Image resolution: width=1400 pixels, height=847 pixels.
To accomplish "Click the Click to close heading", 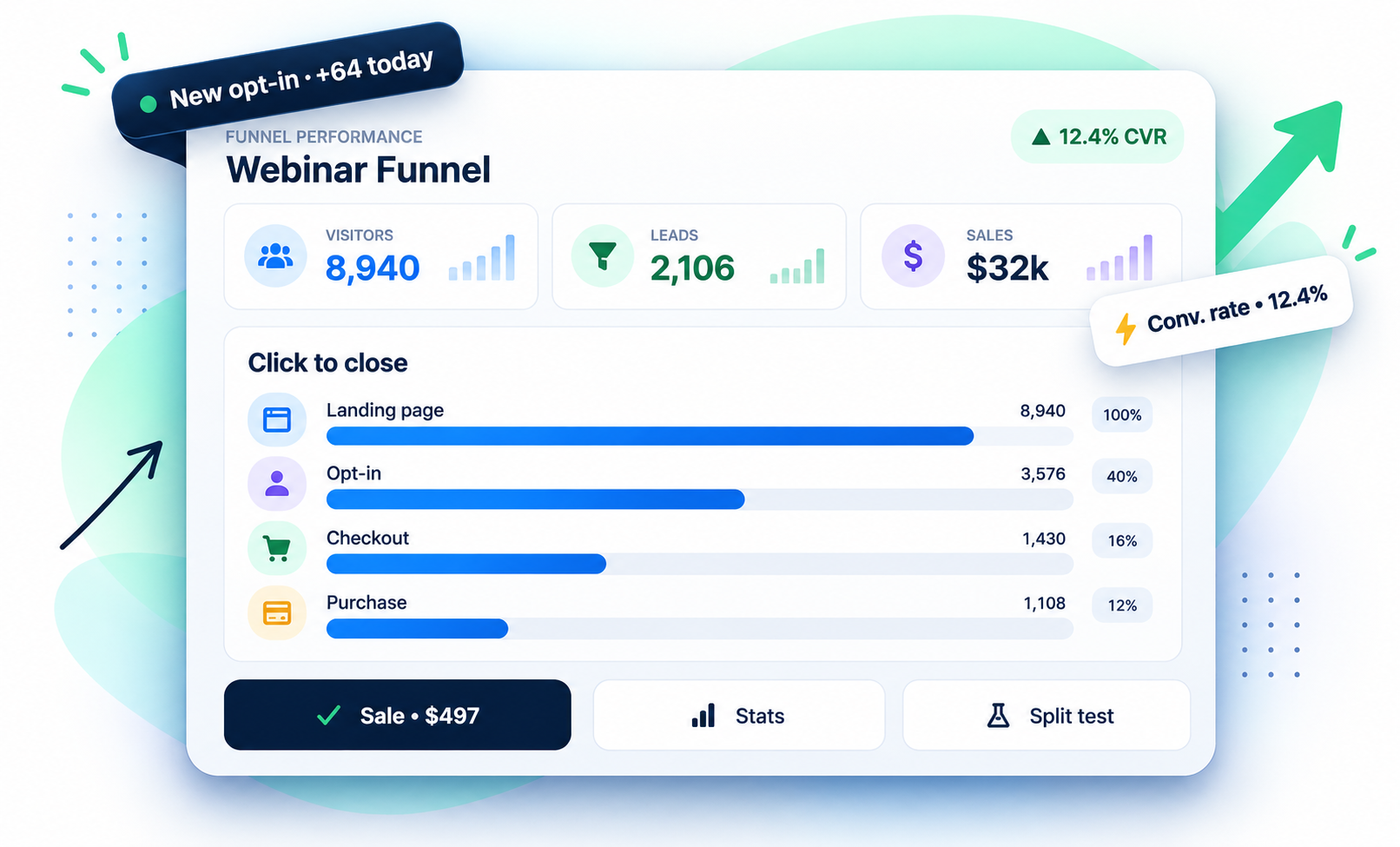I will coord(327,362).
